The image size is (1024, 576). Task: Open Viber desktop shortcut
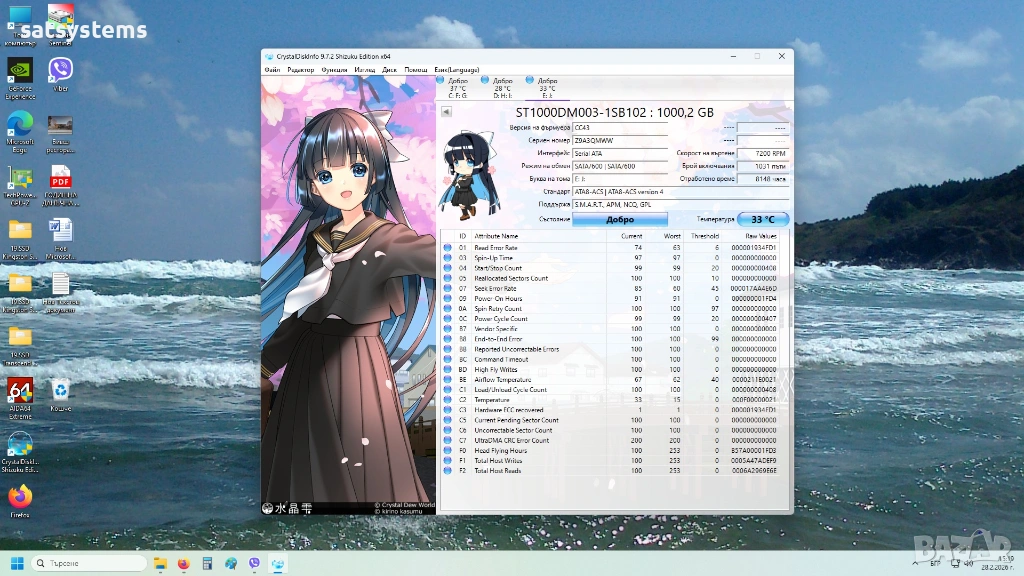coord(60,75)
